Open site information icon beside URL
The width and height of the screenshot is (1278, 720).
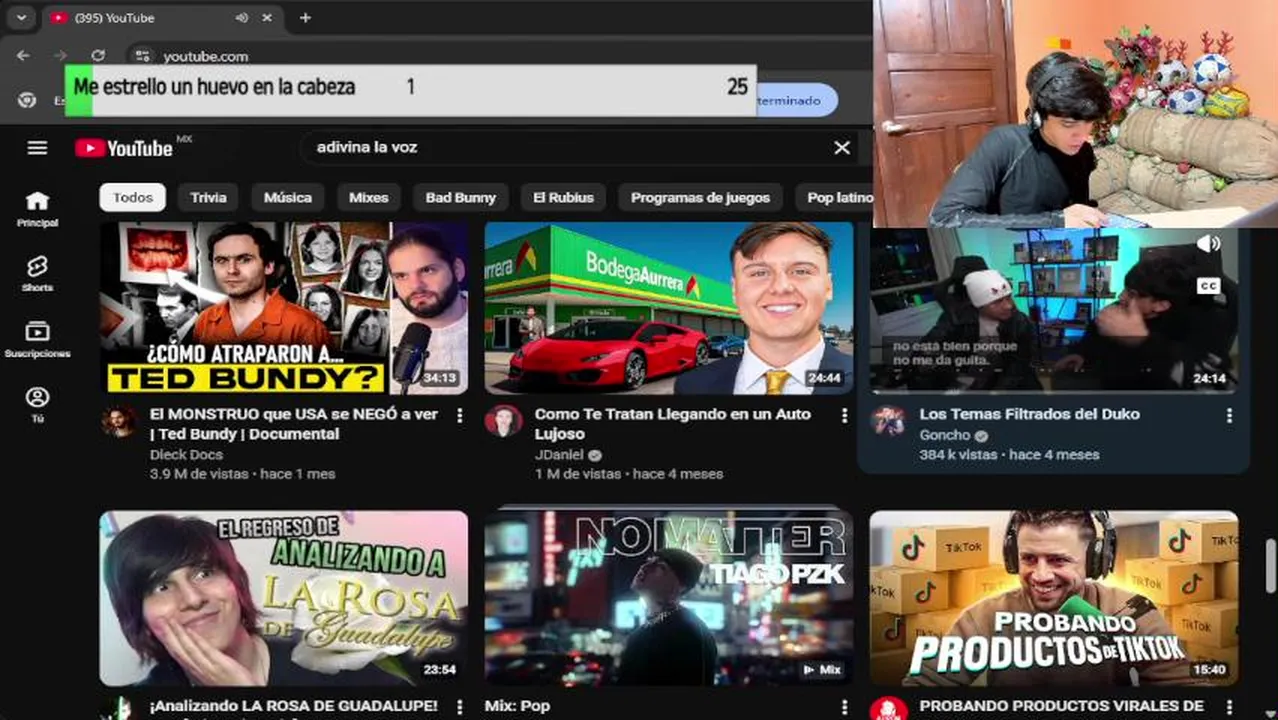(x=142, y=56)
